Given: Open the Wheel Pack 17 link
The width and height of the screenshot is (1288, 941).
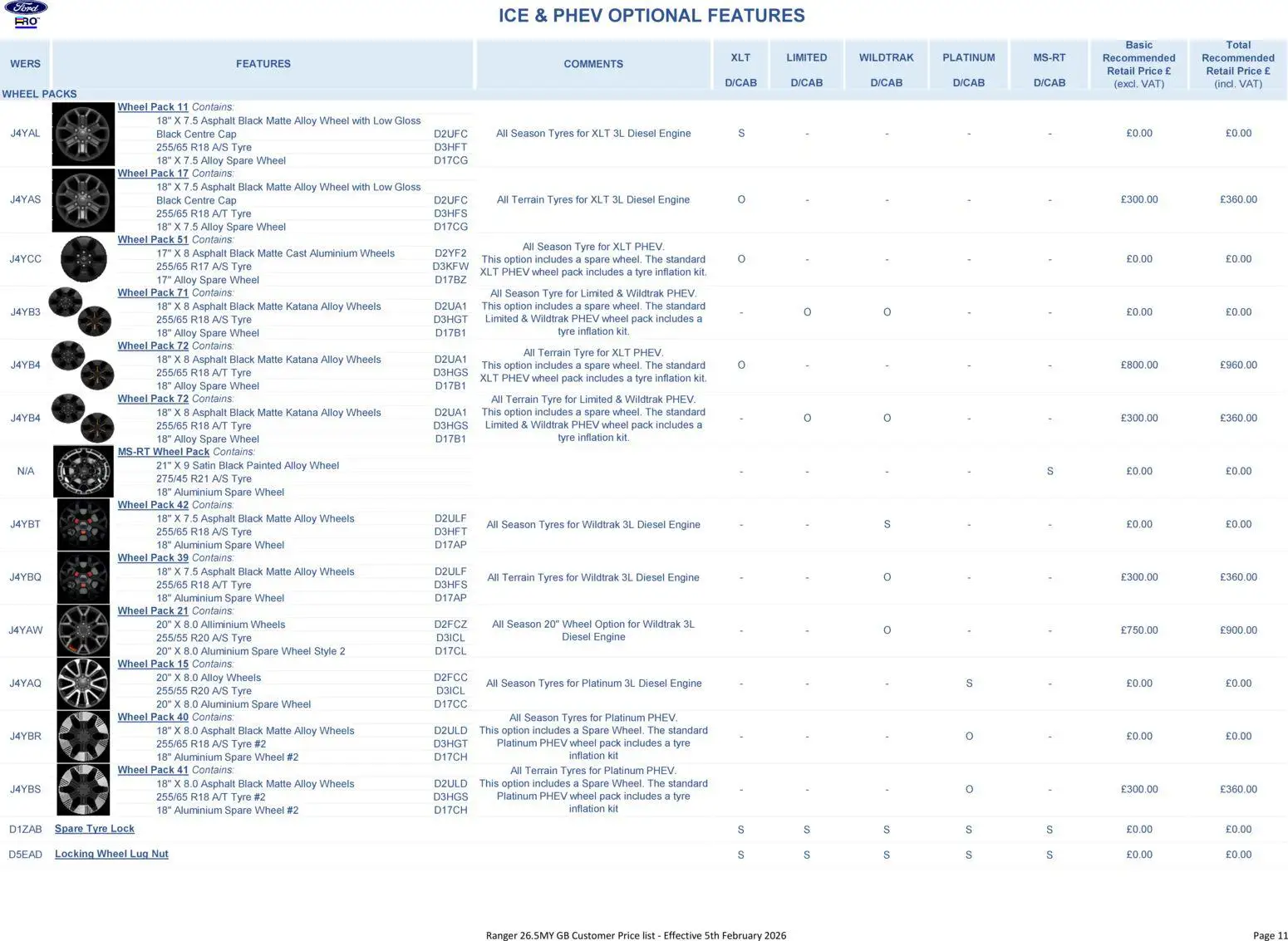Looking at the screenshot, I should (x=153, y=174).
